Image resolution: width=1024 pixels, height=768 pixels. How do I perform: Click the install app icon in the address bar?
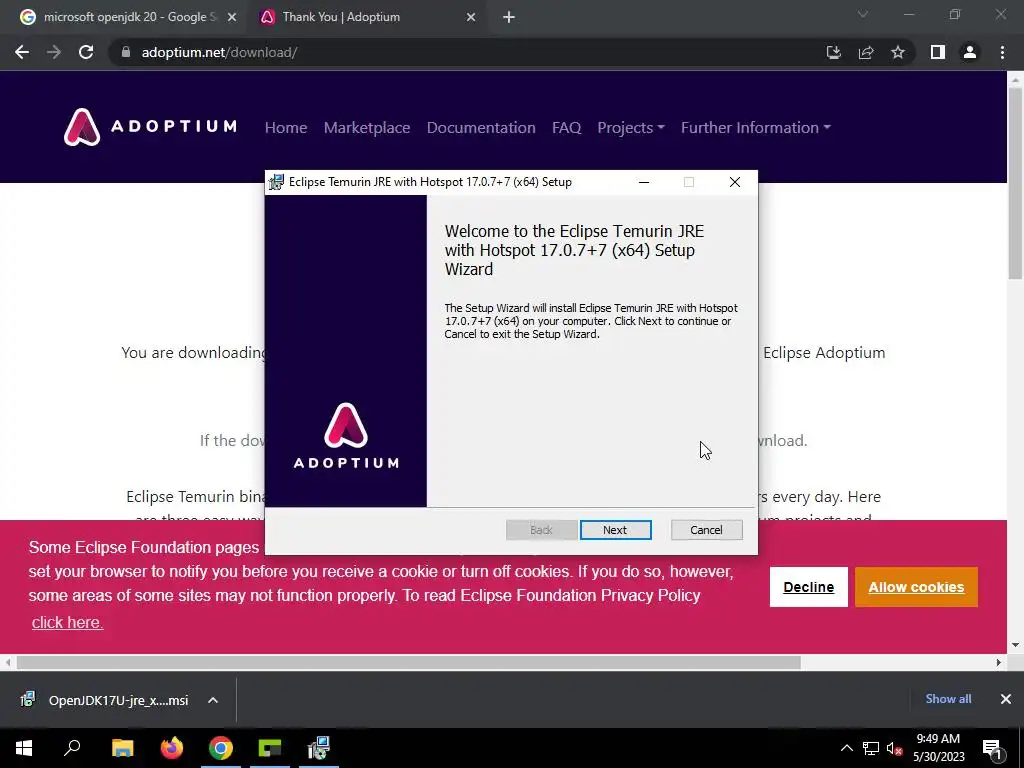pos(833,52)
